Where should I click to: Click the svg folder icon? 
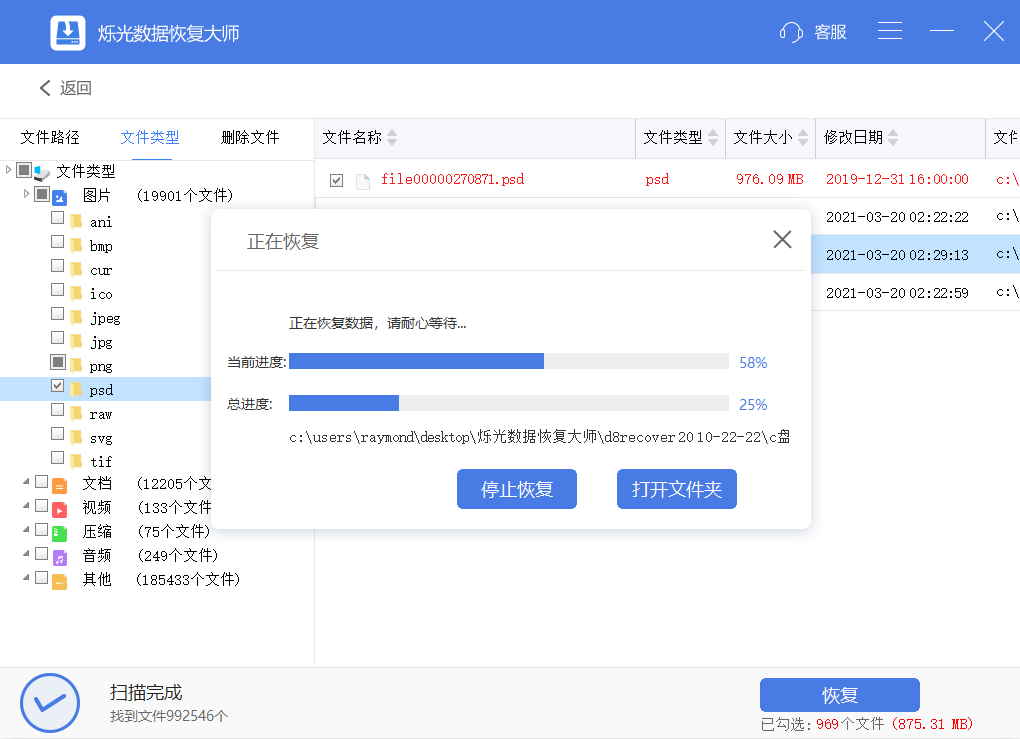pyautogui.click(x=76, y=438)
